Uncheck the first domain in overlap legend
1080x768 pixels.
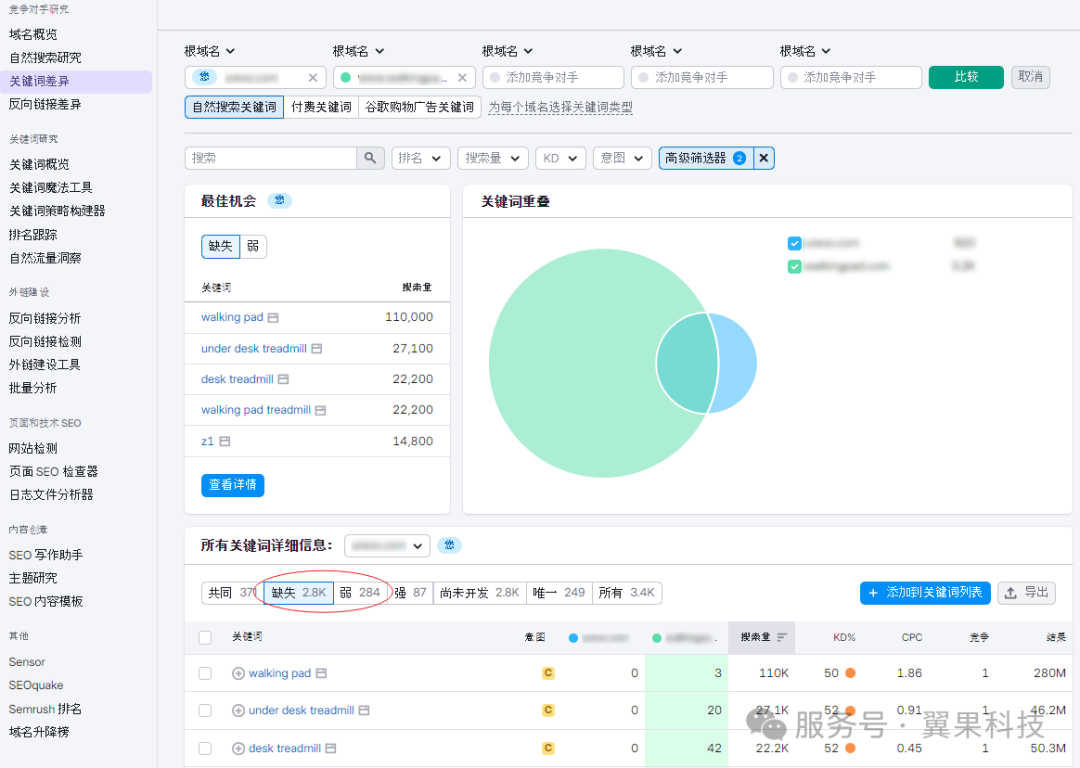point(794,243)
